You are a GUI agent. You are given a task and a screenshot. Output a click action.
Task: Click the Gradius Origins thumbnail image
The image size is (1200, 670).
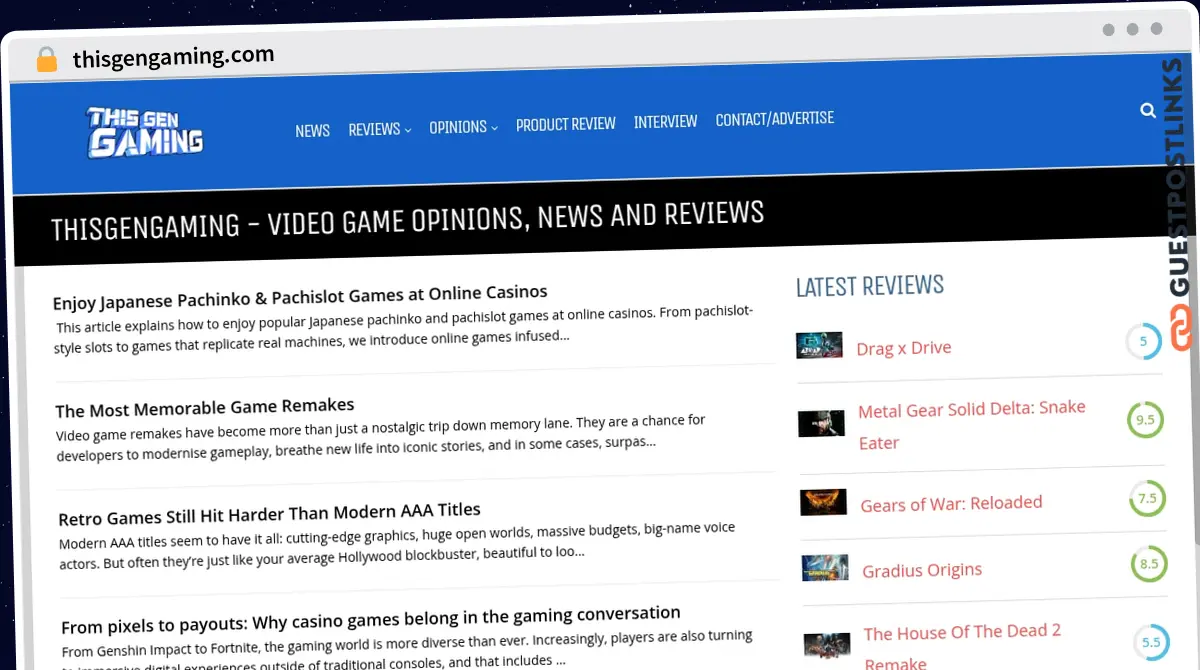(x=825, y=568)
